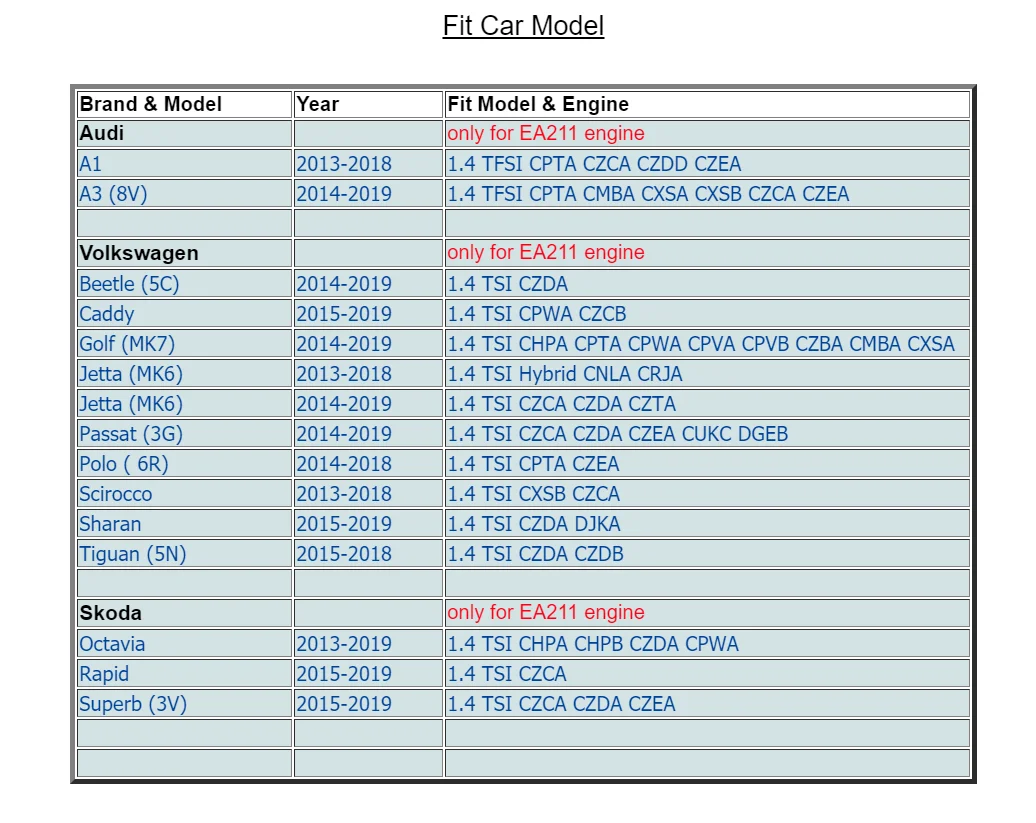Click the Octavia engine cell with CHPA CHPB

707,643
